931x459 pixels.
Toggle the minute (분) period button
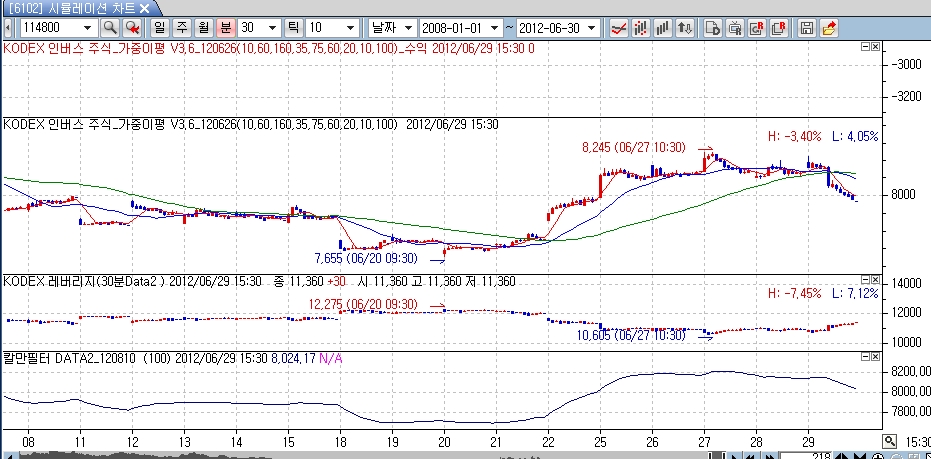click(x=225, y=27)
